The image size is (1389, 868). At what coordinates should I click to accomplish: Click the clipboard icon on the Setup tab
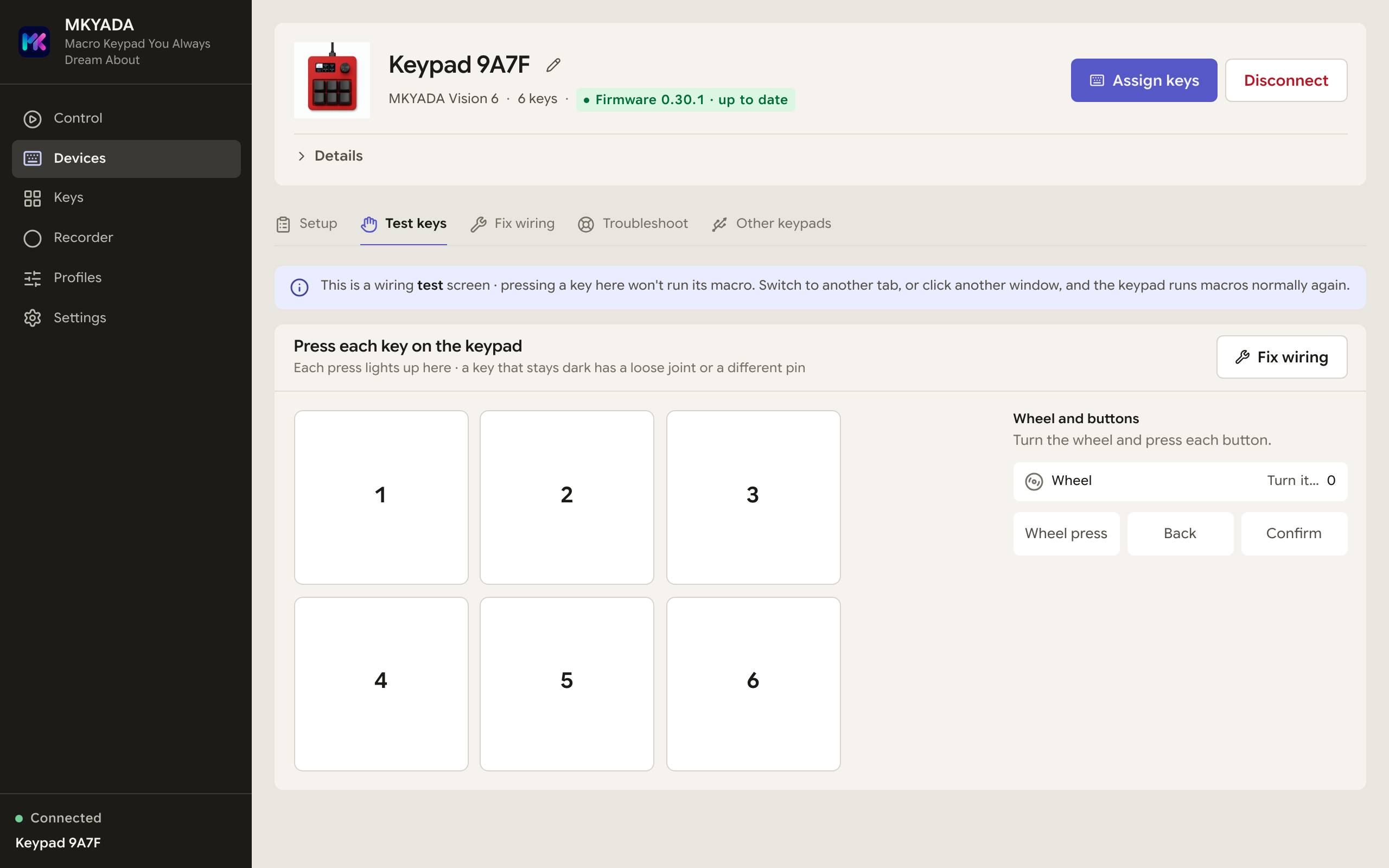click(x=283, y=224)
